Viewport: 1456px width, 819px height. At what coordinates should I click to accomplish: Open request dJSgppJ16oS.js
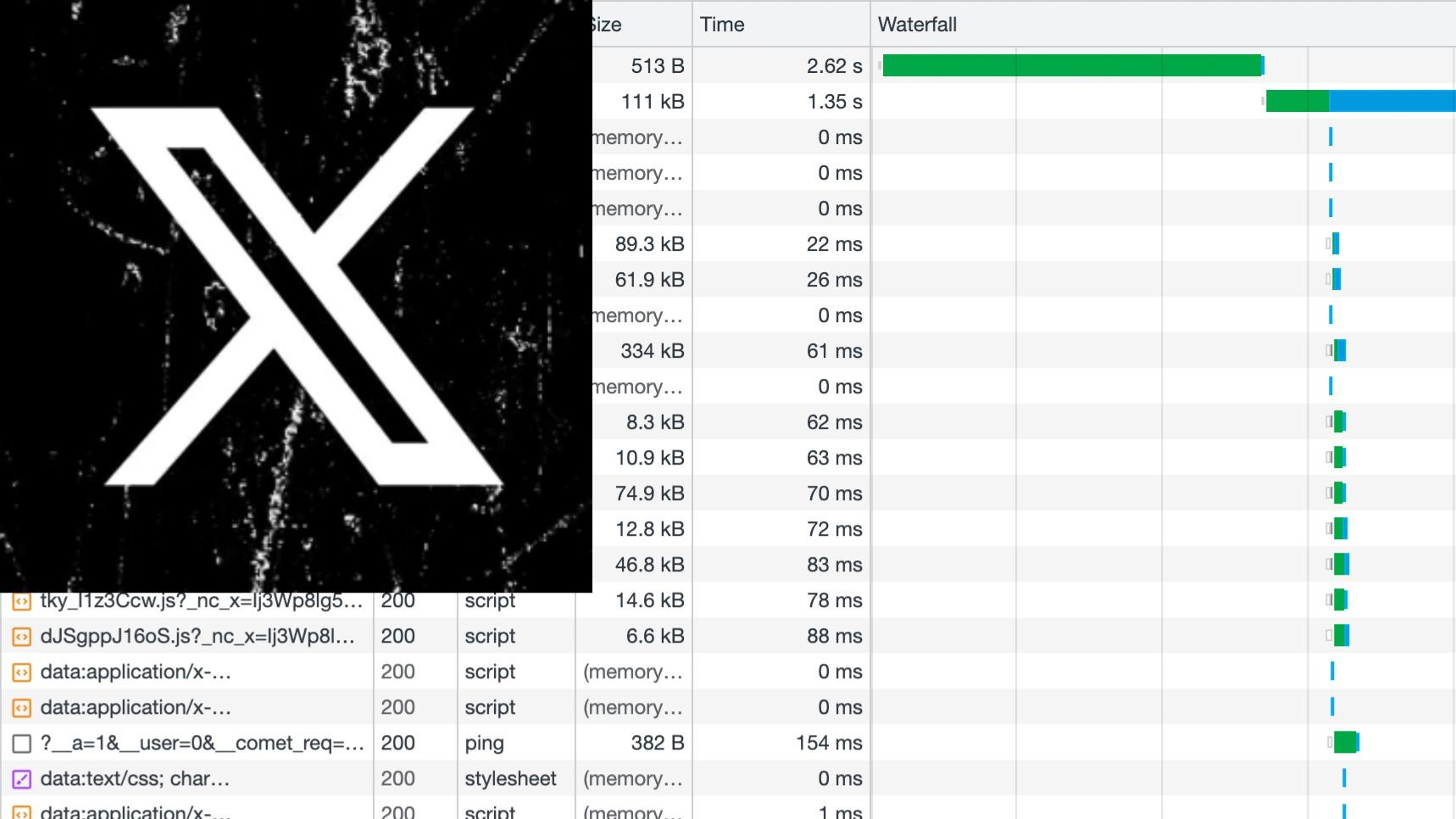point(197,637)
